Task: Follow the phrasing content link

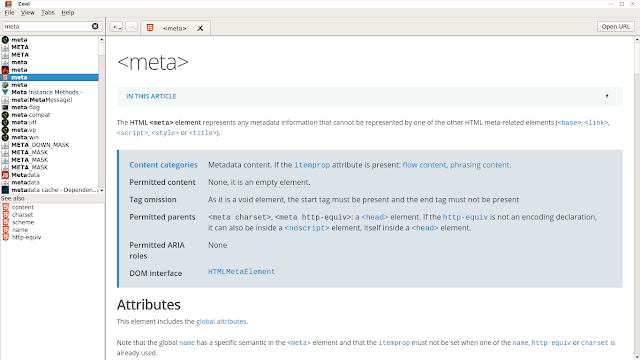Action: tap(480, 165)
